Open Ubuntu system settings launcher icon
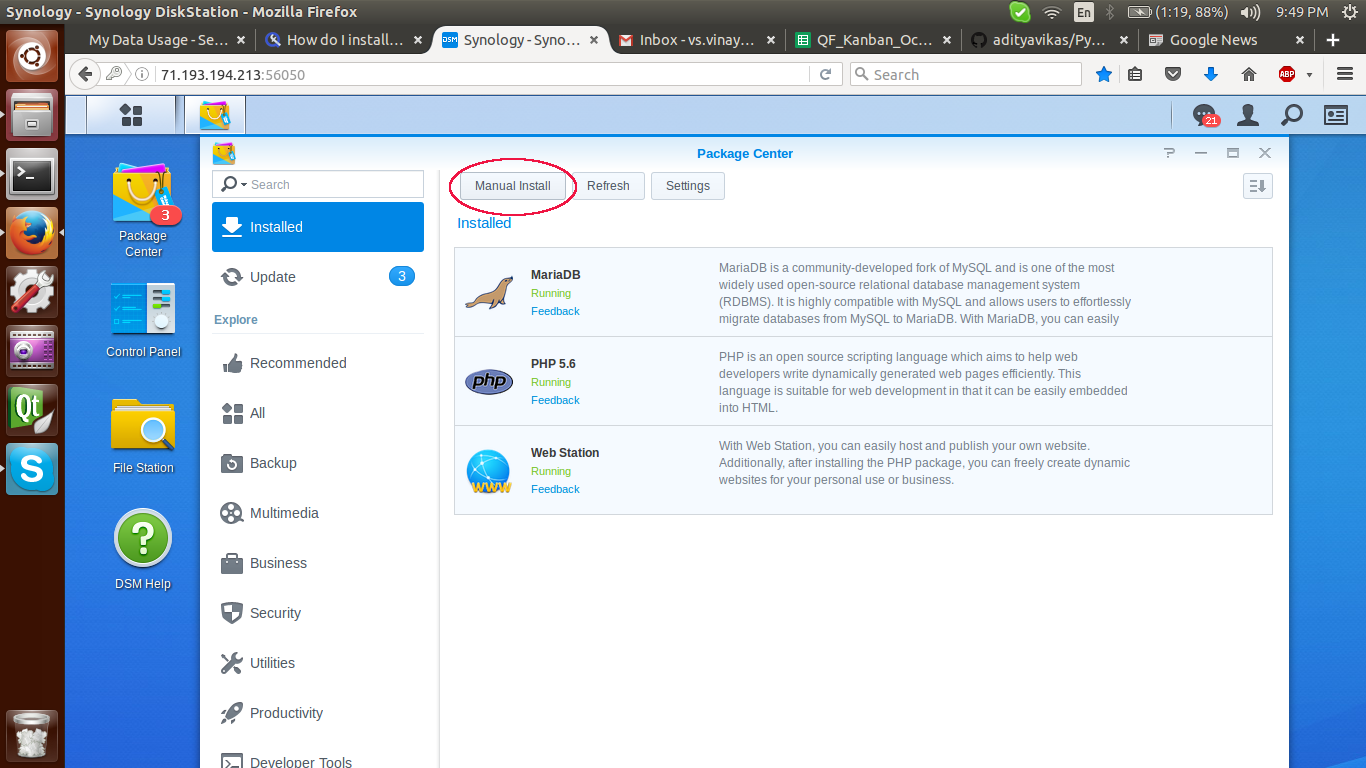This screenshot has width=1366, height=768. point(32,292)
